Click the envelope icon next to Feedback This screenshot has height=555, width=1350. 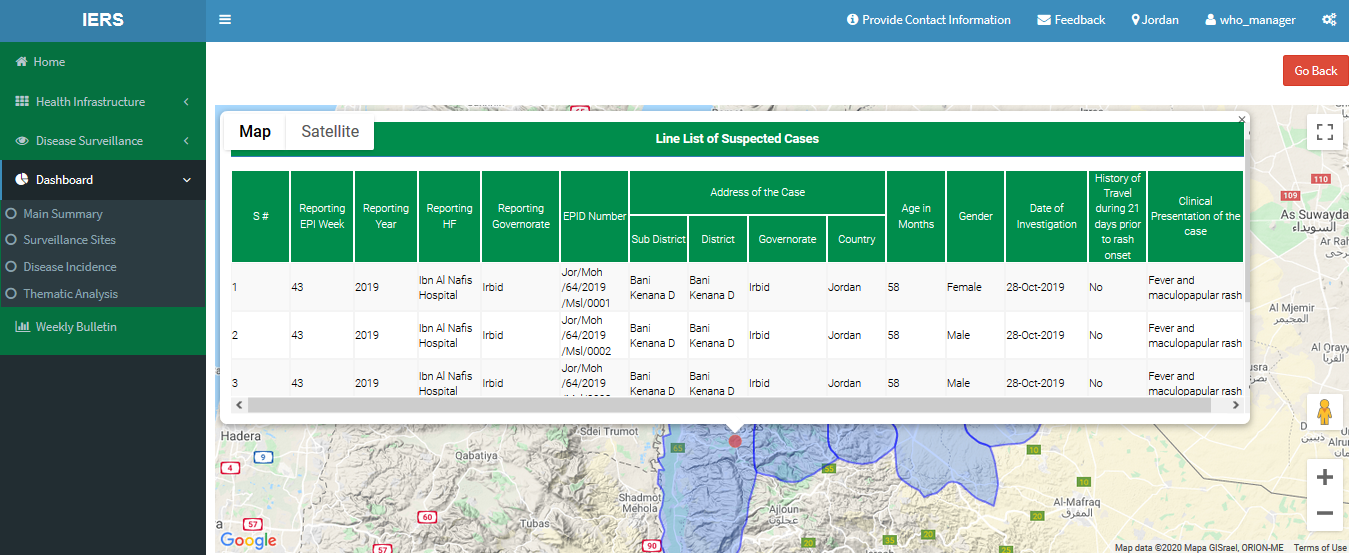1044,20
